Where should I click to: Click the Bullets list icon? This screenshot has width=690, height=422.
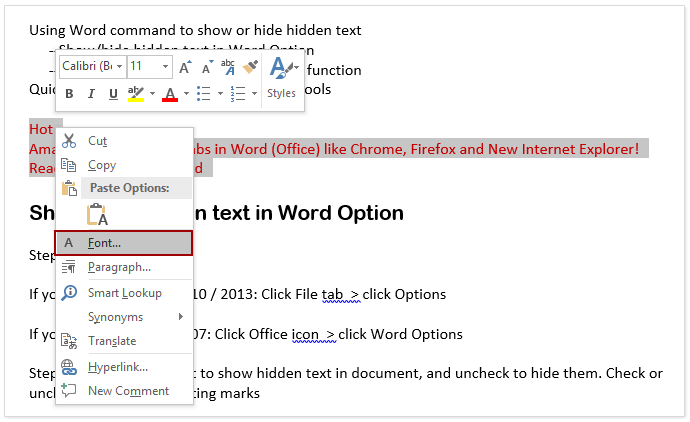tap(203, 94)
